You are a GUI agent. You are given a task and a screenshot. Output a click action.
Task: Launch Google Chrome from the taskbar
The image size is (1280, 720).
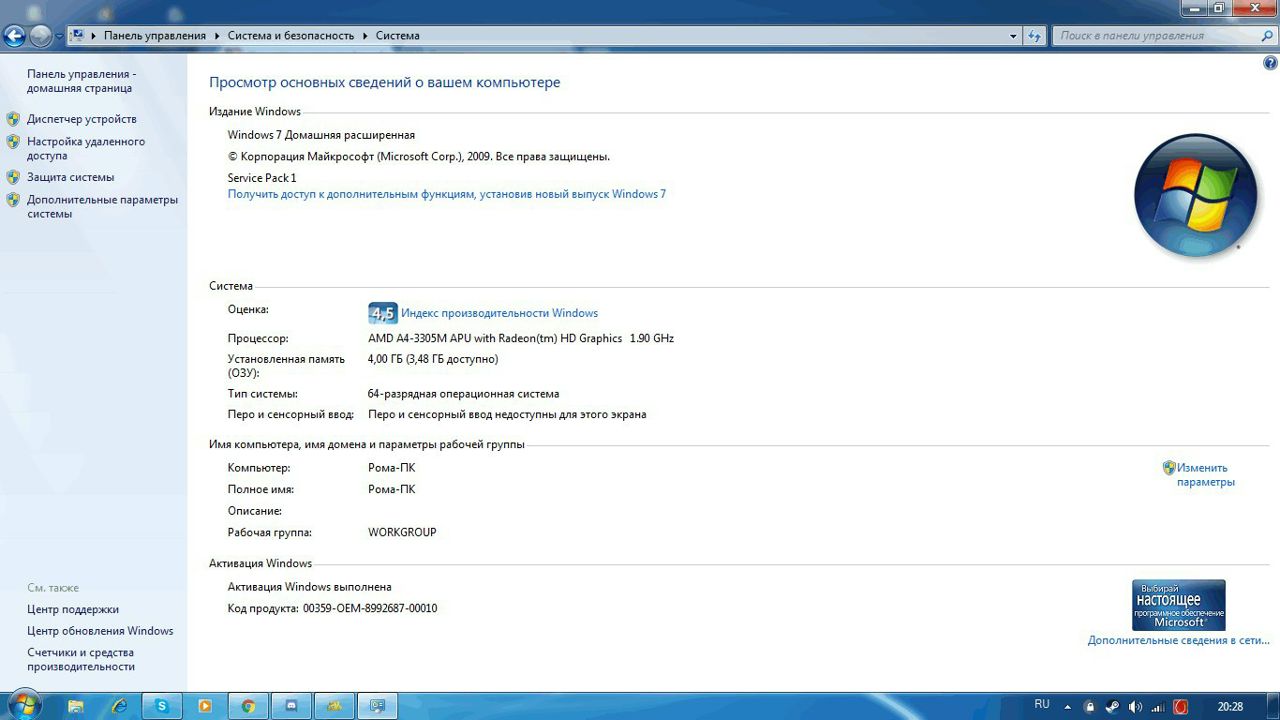[x=248, y=706]
